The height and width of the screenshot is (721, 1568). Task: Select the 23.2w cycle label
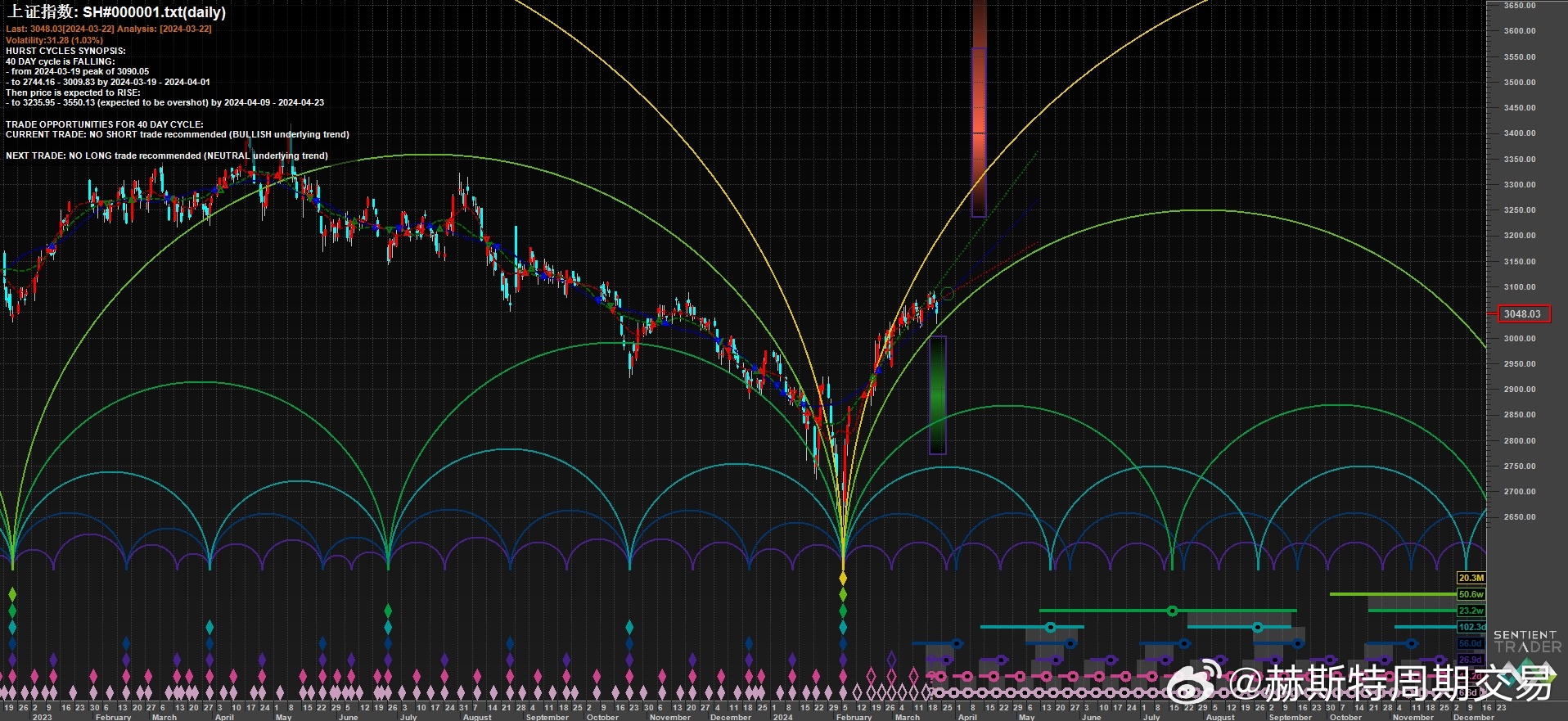point(1471,611)
